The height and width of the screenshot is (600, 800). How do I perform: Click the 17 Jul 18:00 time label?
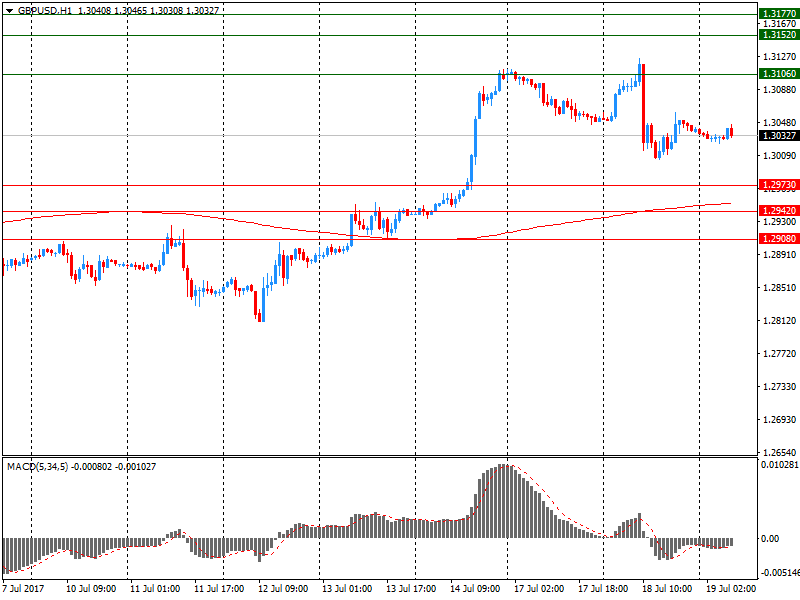[603, 588]
